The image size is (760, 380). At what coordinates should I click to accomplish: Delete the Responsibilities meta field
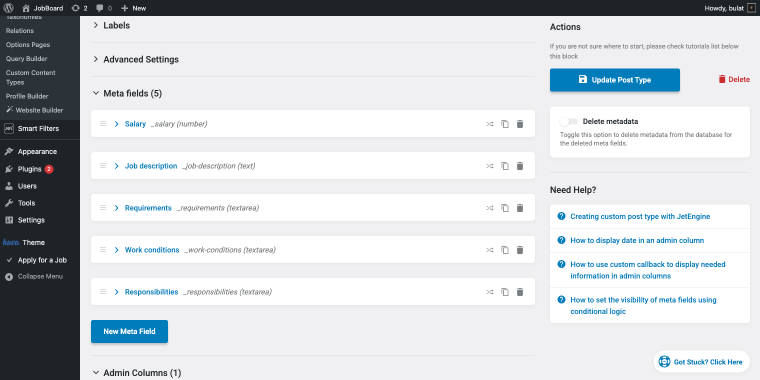(x=520, y=292)
